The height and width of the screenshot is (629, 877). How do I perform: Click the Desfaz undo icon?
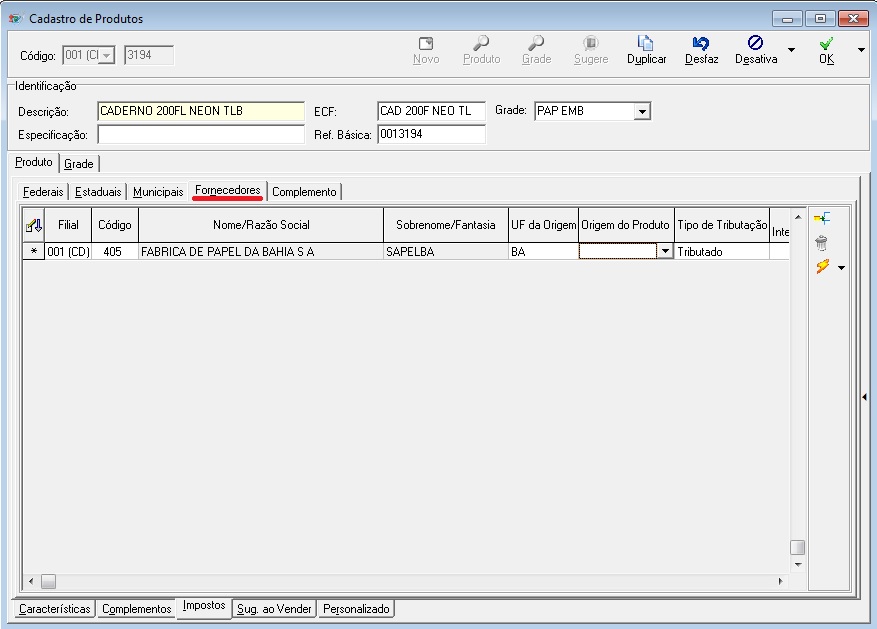point(701,43)
